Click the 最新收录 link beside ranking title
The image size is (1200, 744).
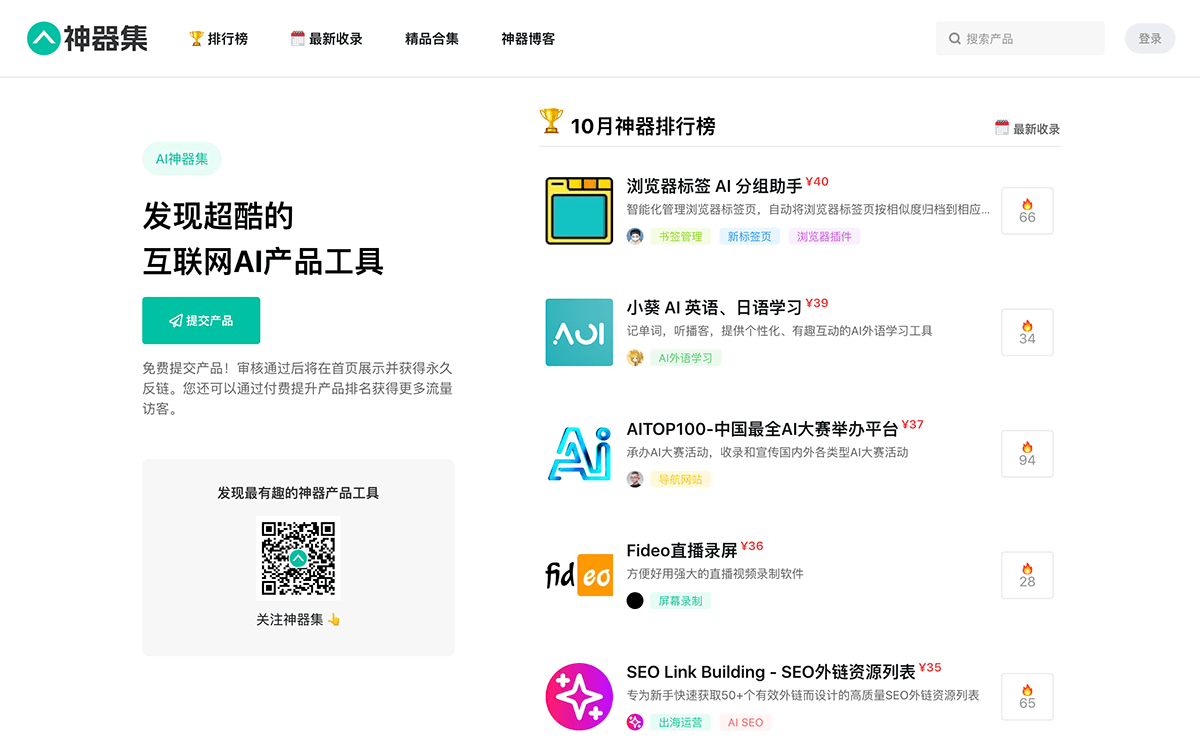[1027, 129]
